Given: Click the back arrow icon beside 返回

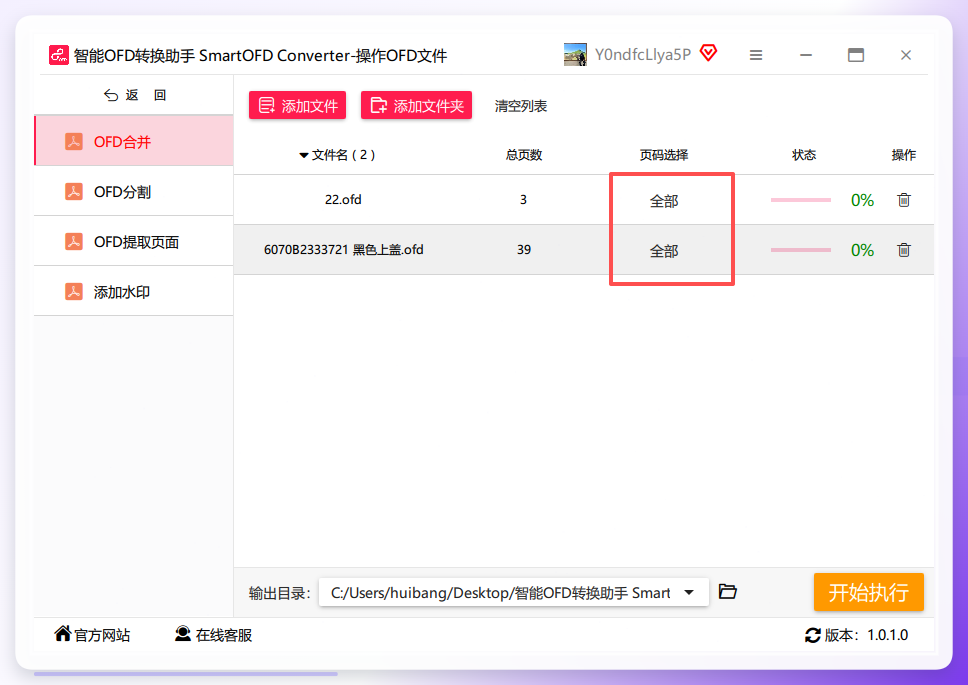Looking at the screenshot, I should click(111, 95).
